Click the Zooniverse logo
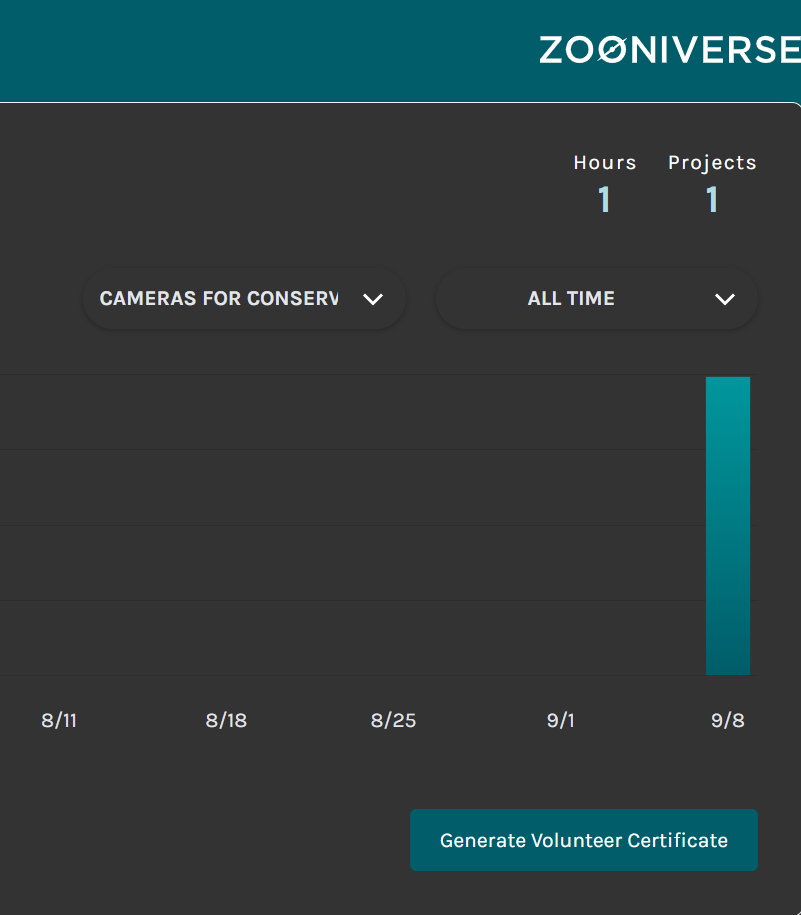Screen dimensions: 801x915 [670, 50]
